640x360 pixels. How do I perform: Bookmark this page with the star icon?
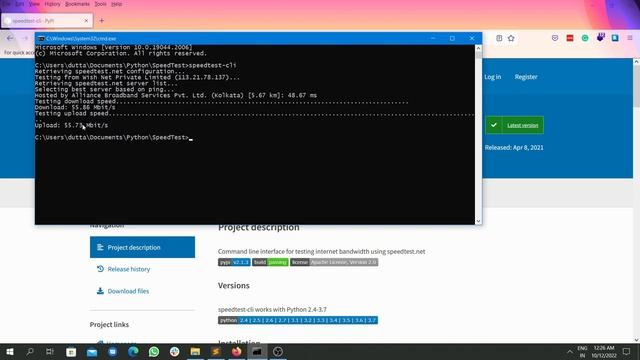(511, 38)
